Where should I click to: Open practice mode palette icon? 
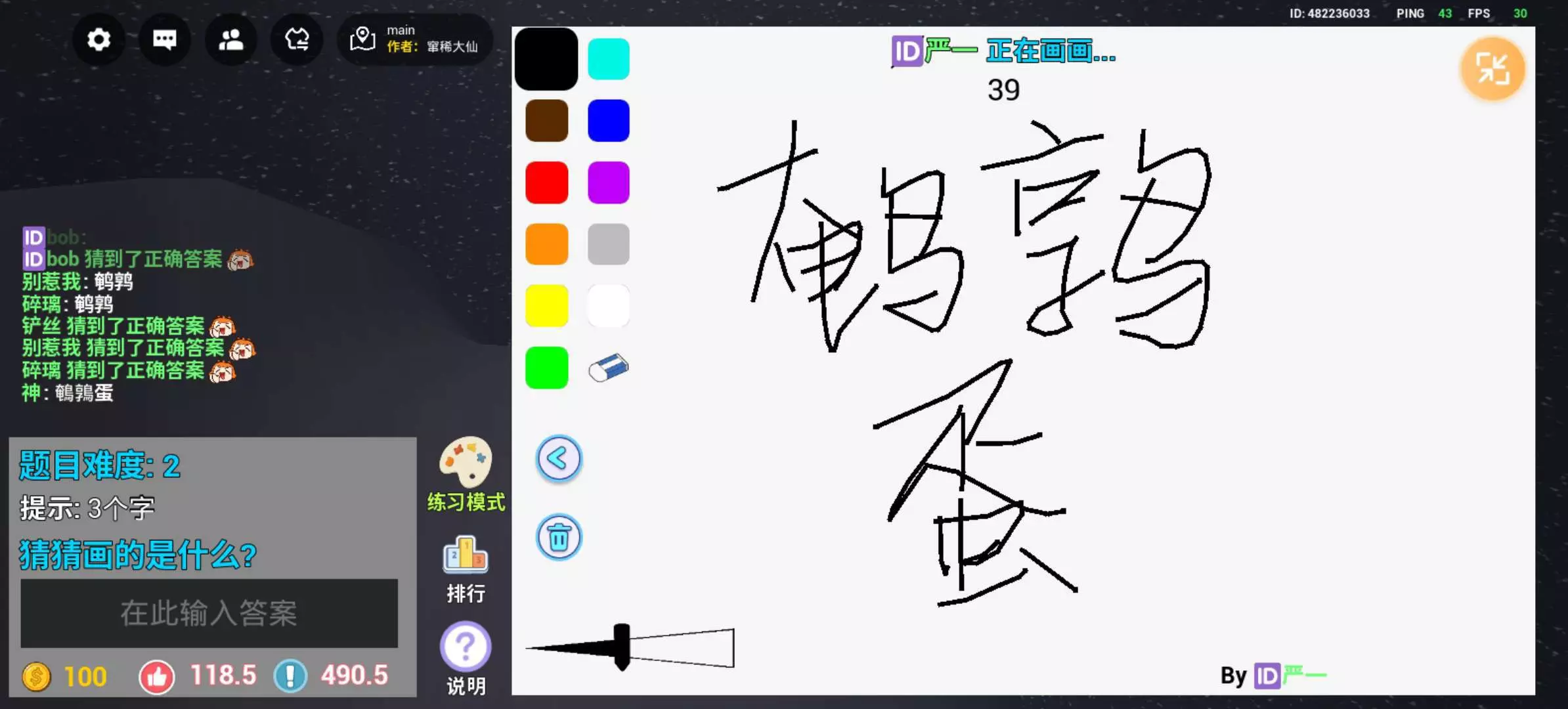[466, 463]
